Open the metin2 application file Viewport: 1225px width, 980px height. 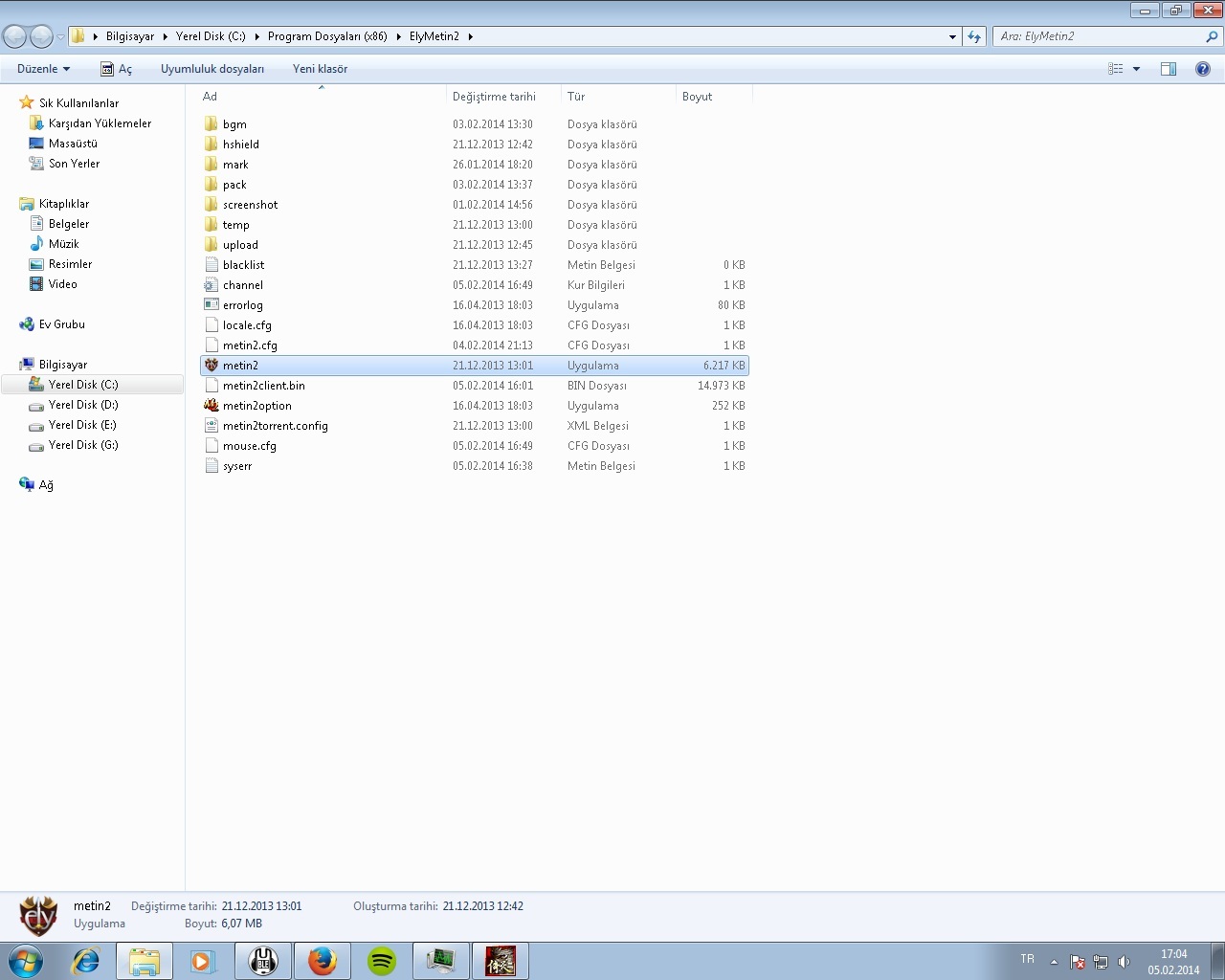tap(475, 366)
